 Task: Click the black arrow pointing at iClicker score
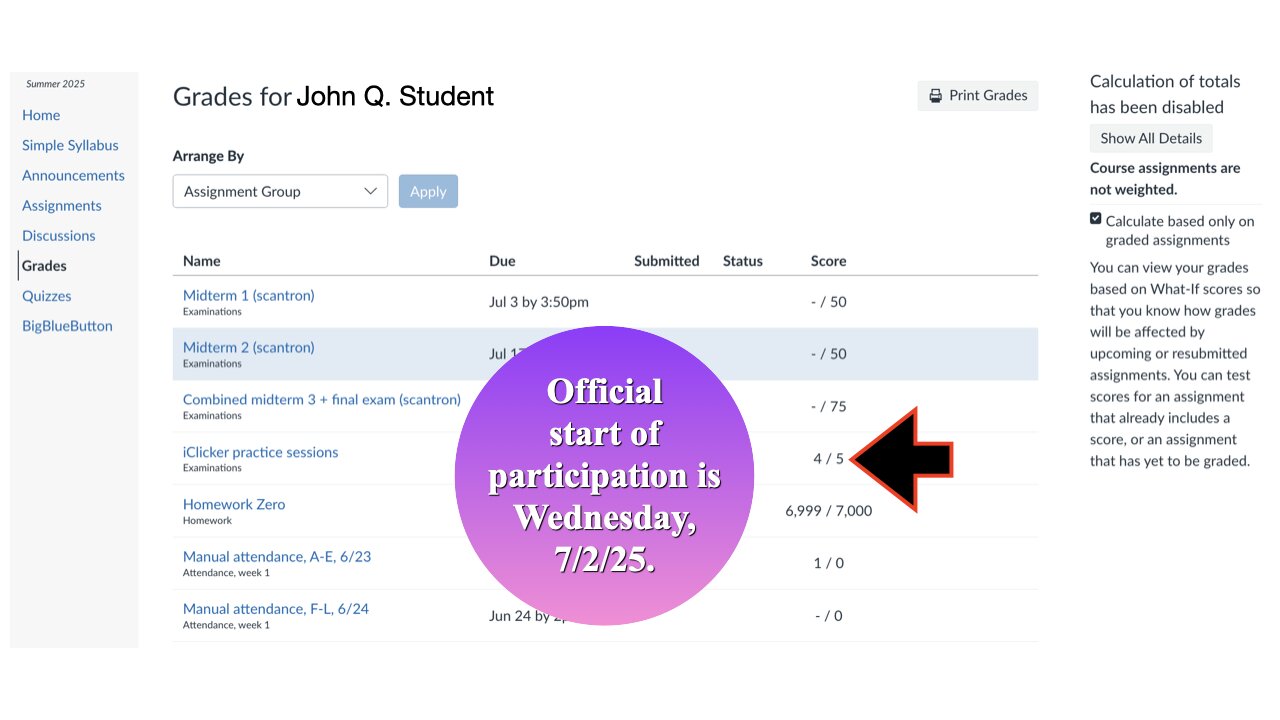click(901, 460)
